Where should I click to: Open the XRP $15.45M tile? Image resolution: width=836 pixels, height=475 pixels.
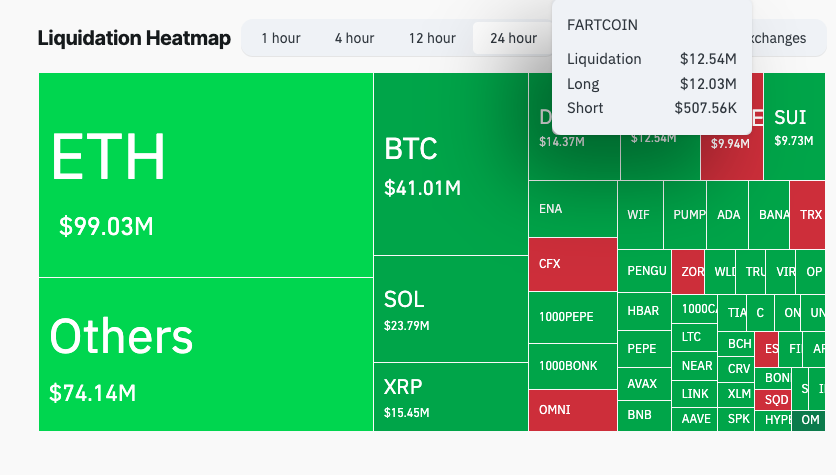(x=450, y=396)
